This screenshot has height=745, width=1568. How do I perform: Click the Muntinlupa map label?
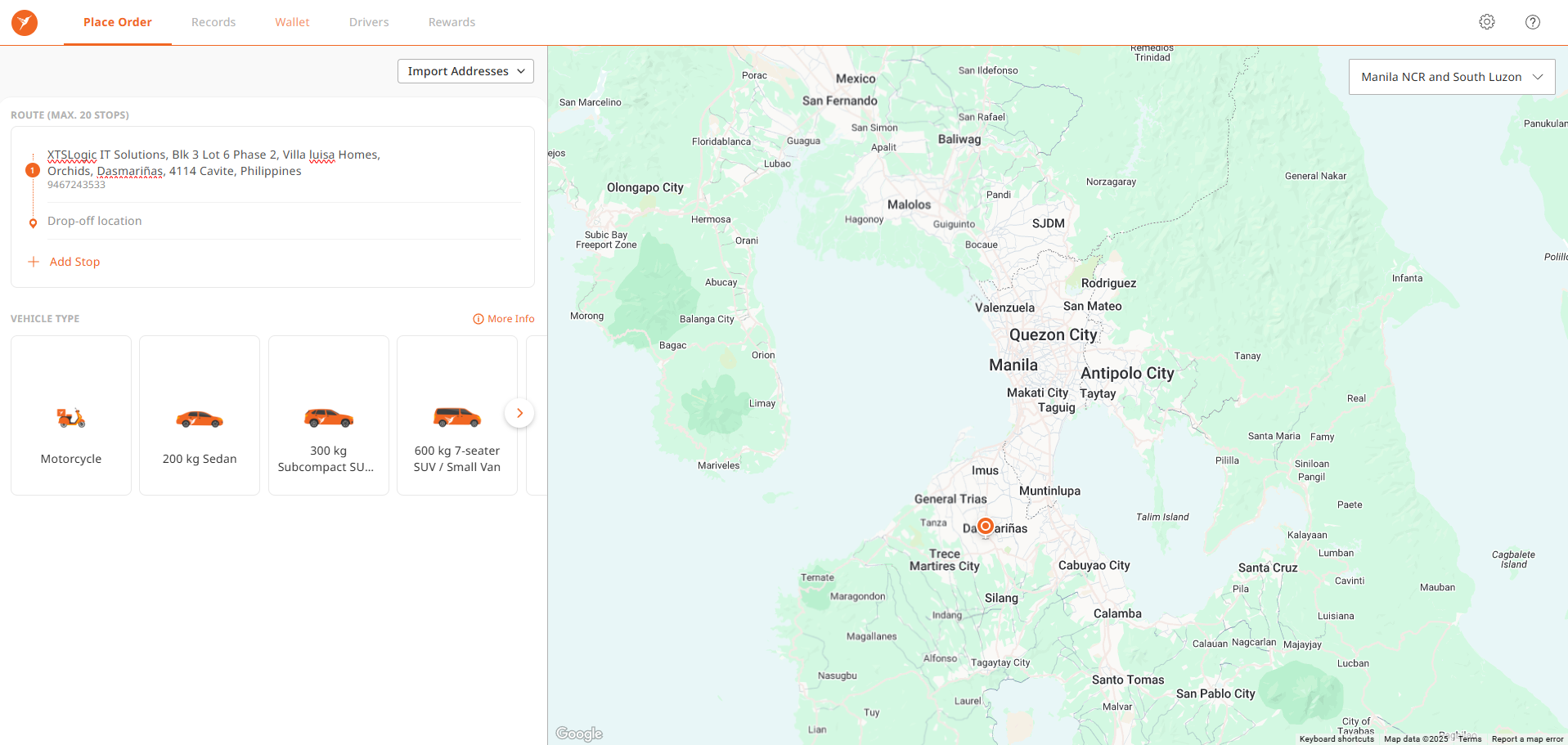(1049, 491)
